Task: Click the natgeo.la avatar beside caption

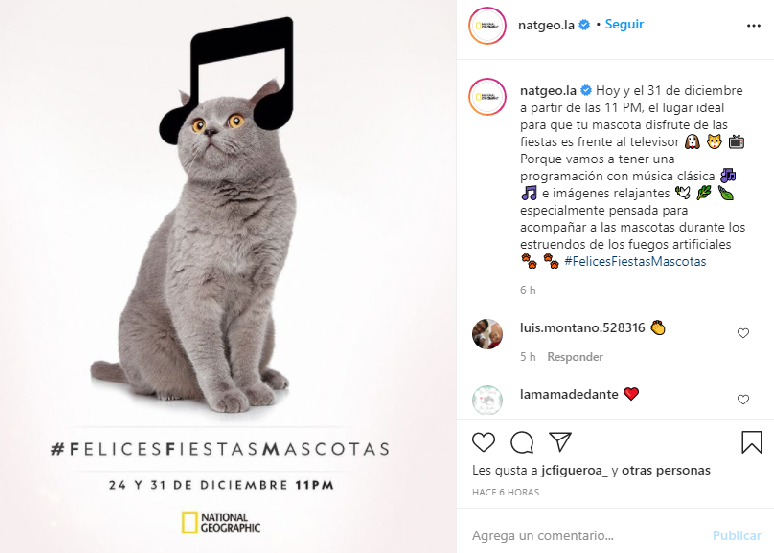Action: click(487, 97)
